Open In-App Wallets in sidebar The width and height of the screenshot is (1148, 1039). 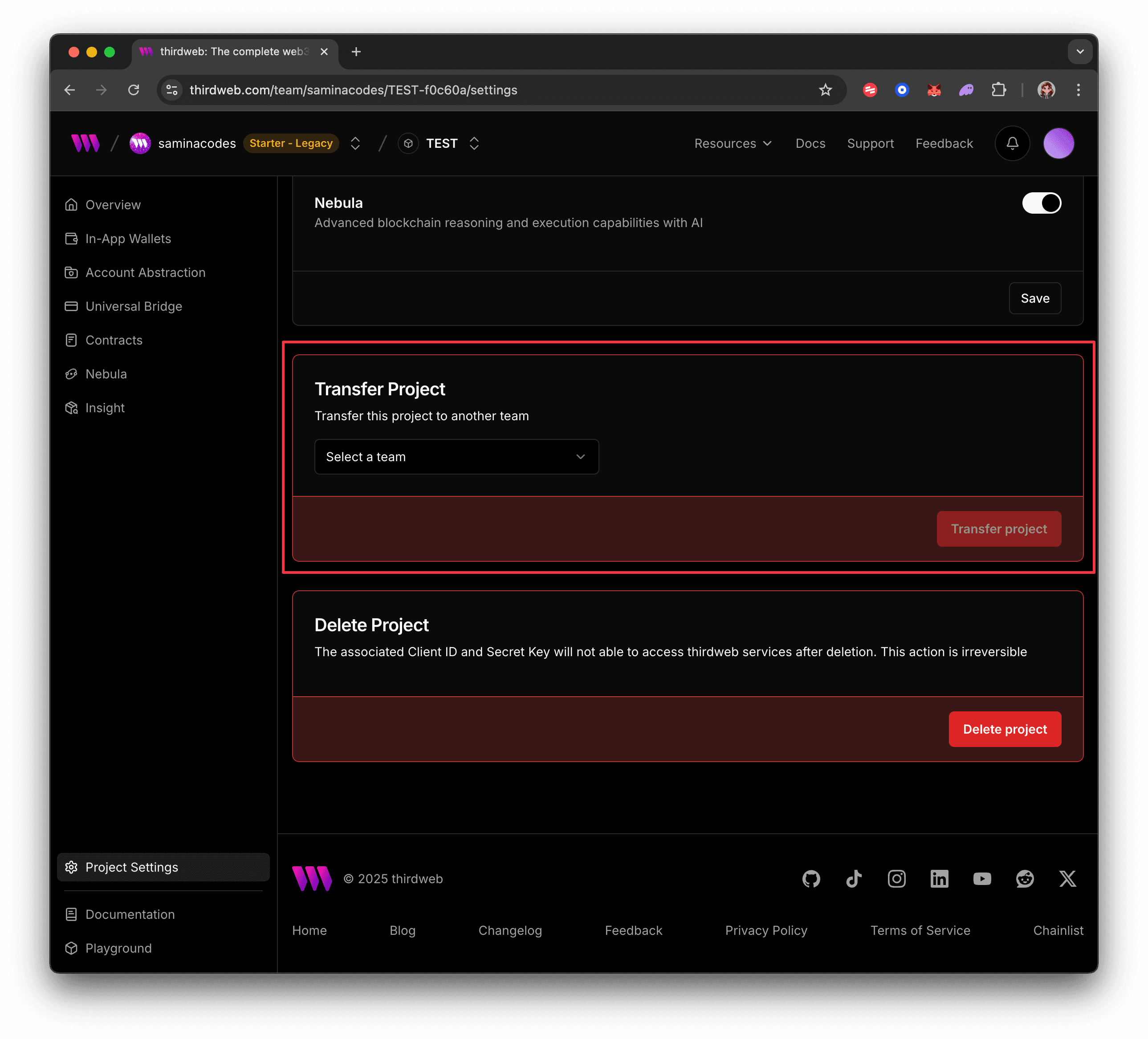[x=127, y=239]
